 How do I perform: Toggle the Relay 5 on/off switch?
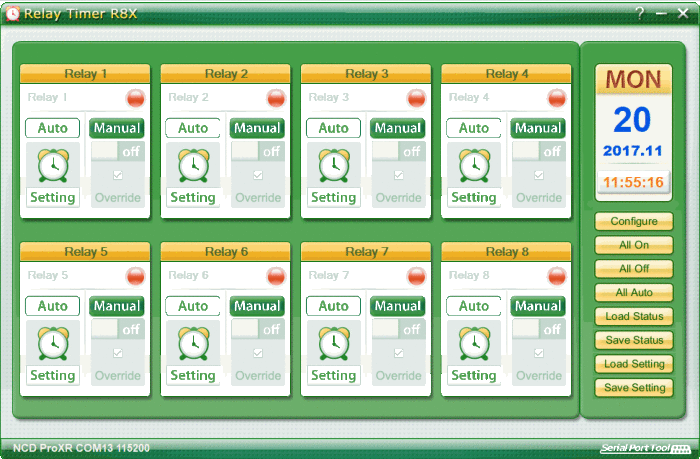tap(118, 330)
